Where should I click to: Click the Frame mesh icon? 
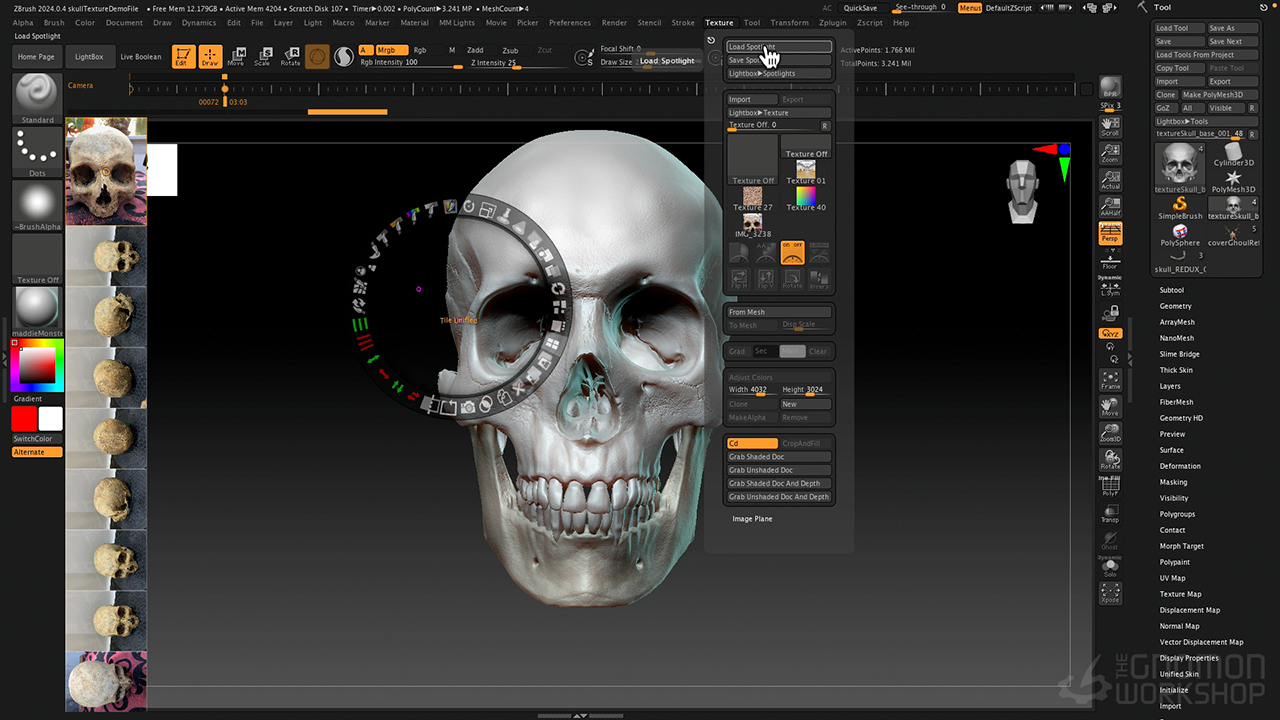coord(1110,379)
